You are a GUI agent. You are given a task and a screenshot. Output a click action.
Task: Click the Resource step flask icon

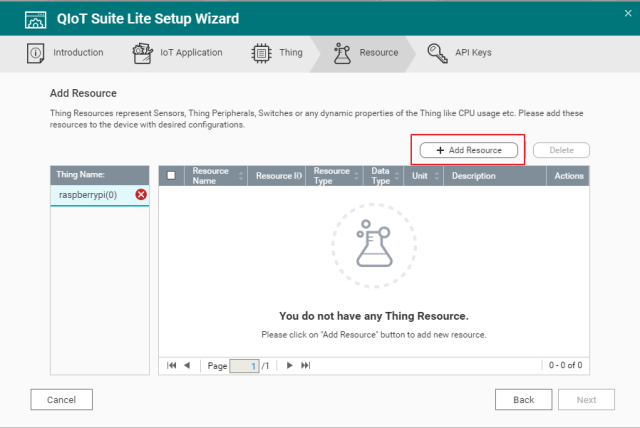coord(342,53)
